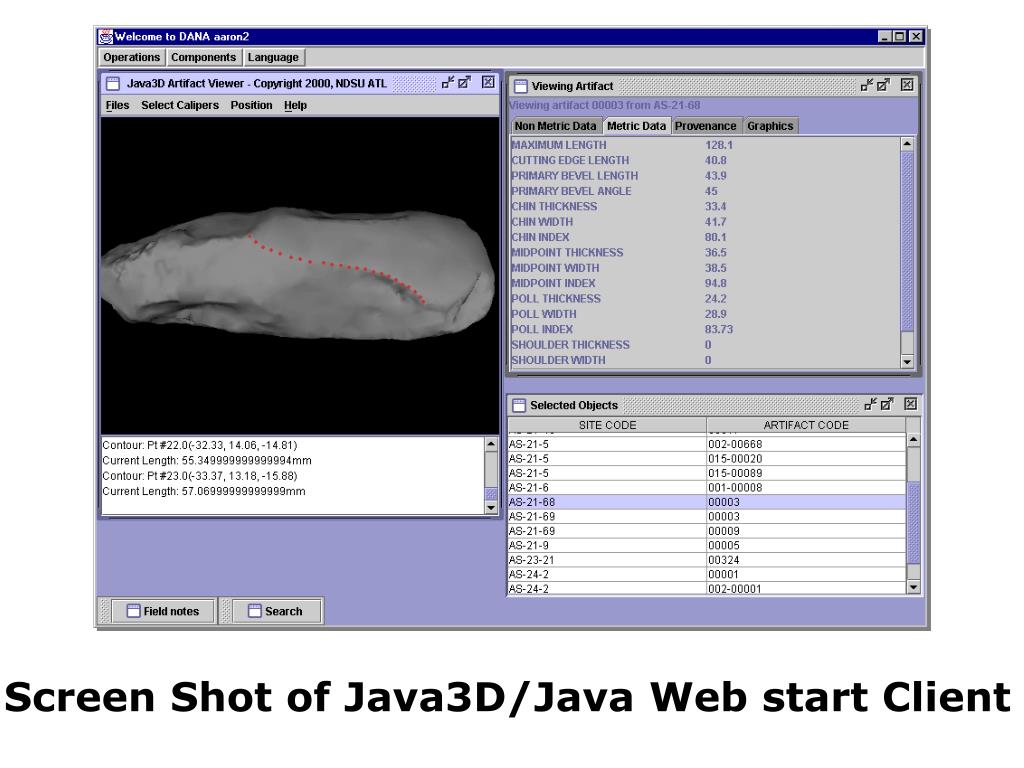Close the Java3D Artifact Viewer window

[488, 82]
